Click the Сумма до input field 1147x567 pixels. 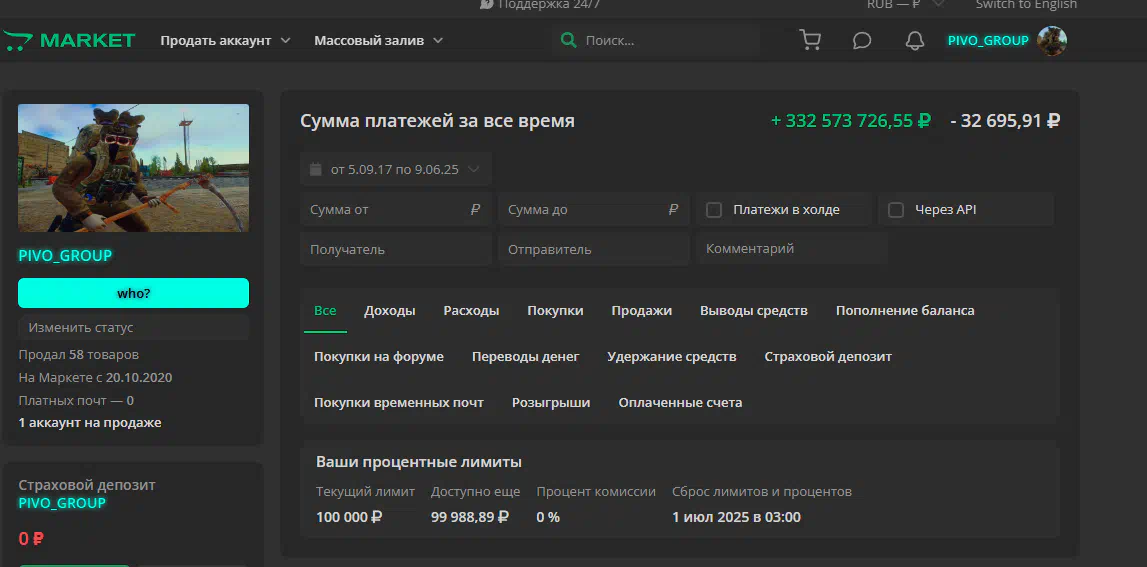click(594, 210)
